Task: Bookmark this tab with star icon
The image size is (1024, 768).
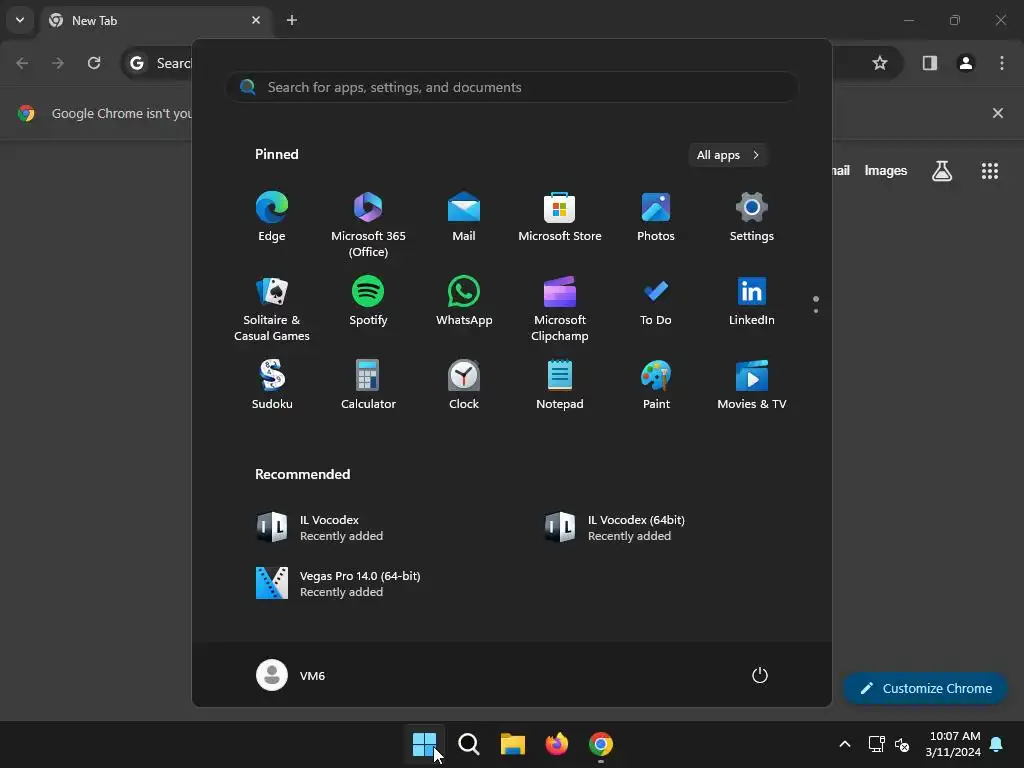Action: (880, 63)
